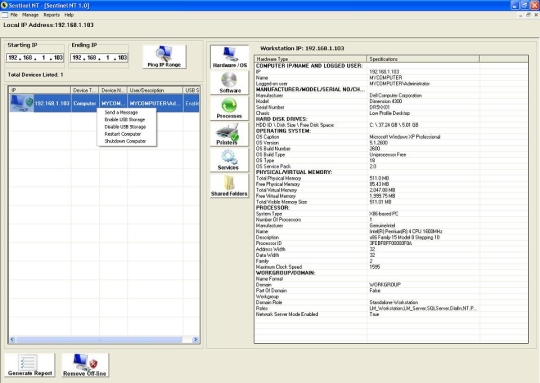540x383 pixels.
Task: Click the Hardware Type column header
Action: click(311, 59)
